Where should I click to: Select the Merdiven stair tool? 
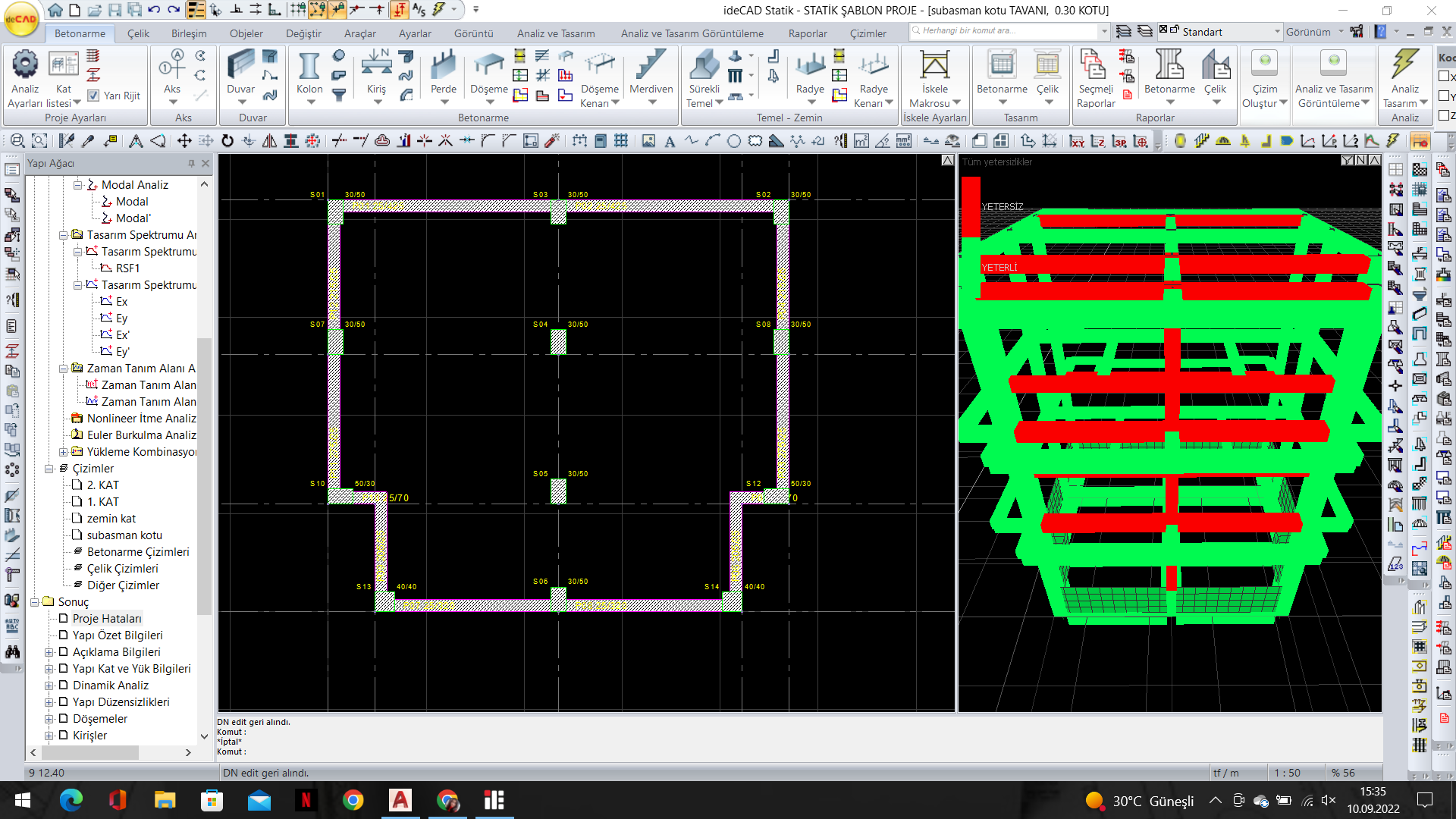point(651,76)
